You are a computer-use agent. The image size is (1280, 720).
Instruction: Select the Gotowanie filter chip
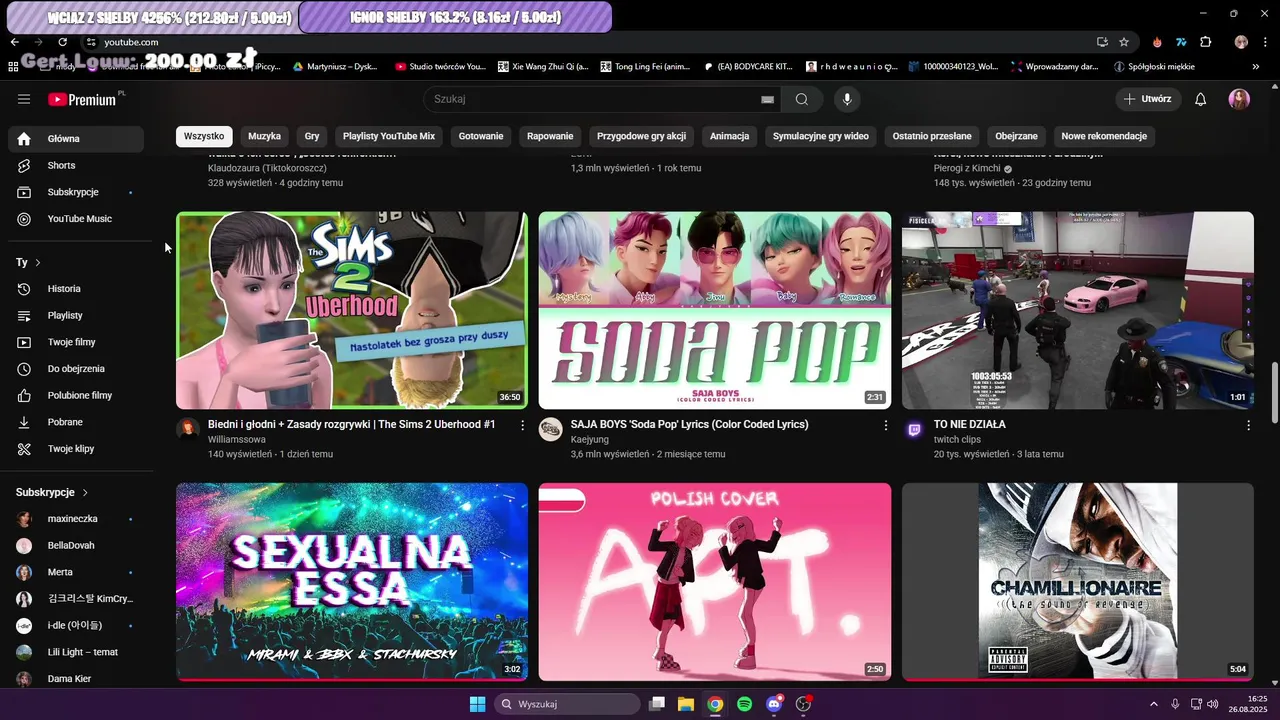[x=481, y=136]
